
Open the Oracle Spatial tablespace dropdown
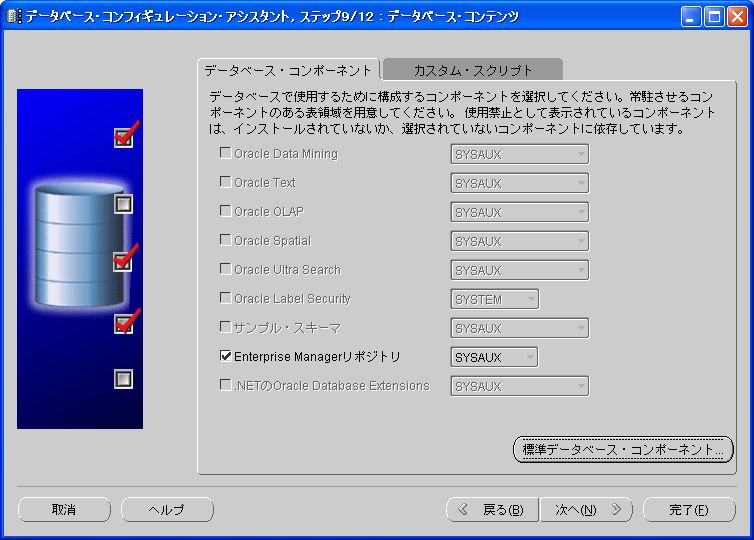(x=519, y=241)
